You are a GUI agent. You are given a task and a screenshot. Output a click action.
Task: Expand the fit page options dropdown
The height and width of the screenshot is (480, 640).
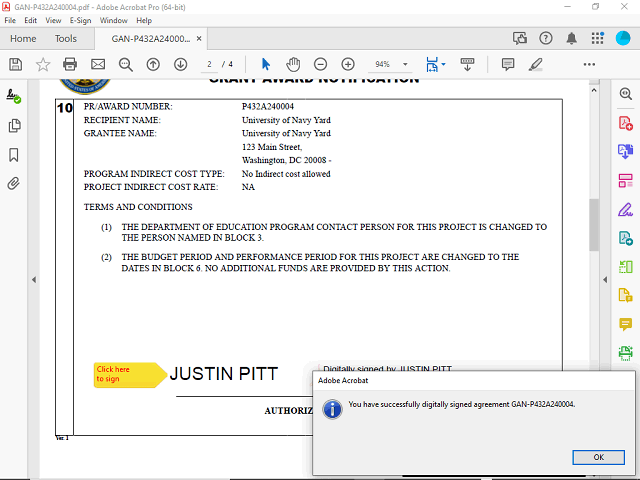[x=443, y=64]
